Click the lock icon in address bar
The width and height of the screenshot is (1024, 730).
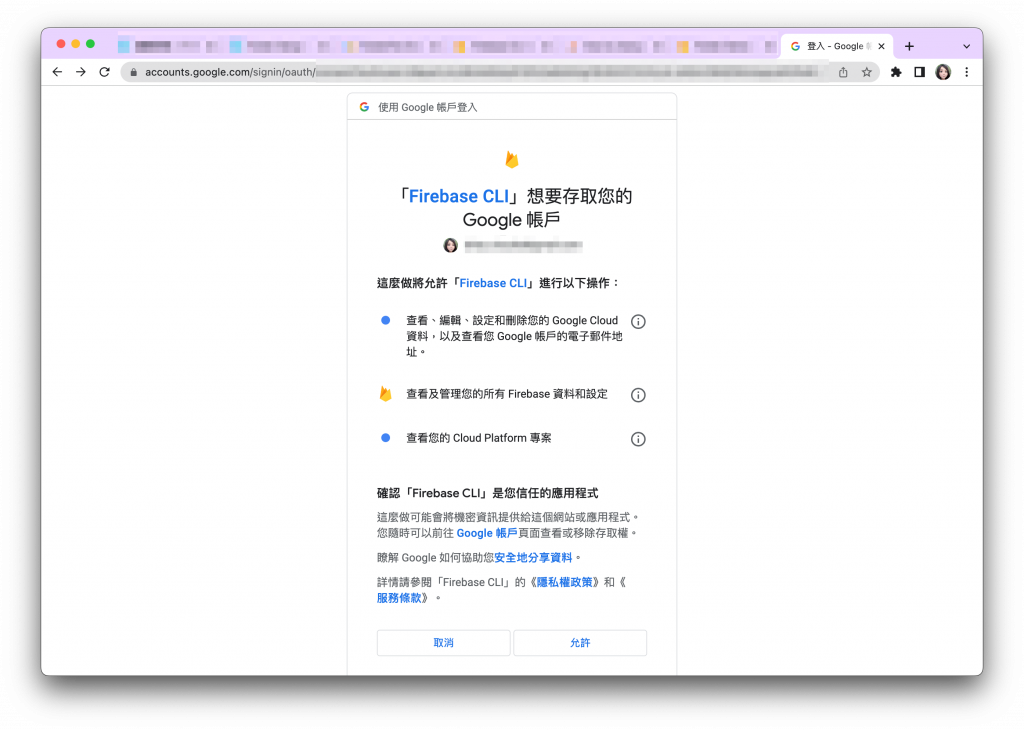133,72
